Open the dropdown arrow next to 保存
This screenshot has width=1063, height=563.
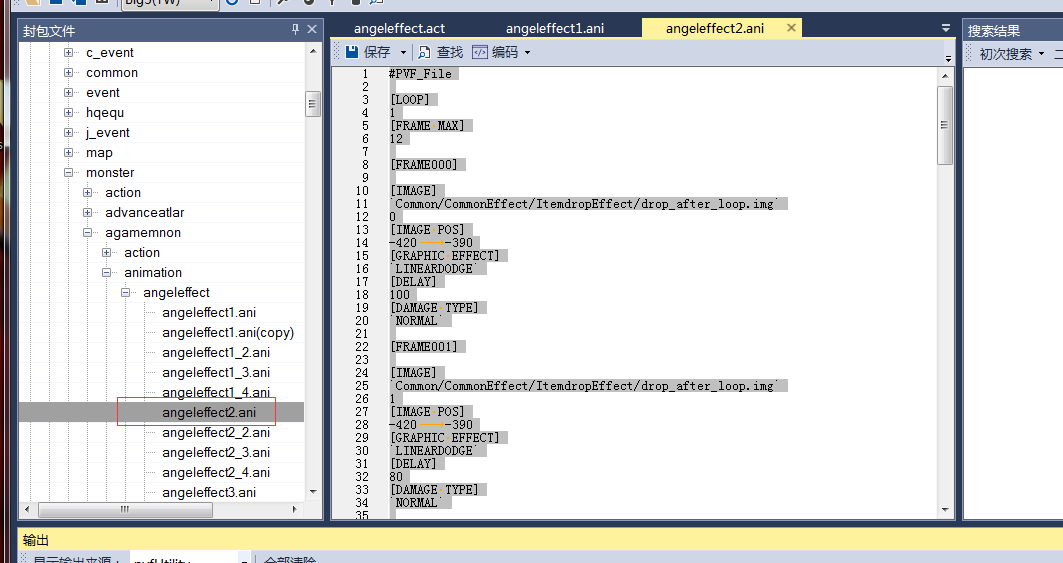[403, 52]
